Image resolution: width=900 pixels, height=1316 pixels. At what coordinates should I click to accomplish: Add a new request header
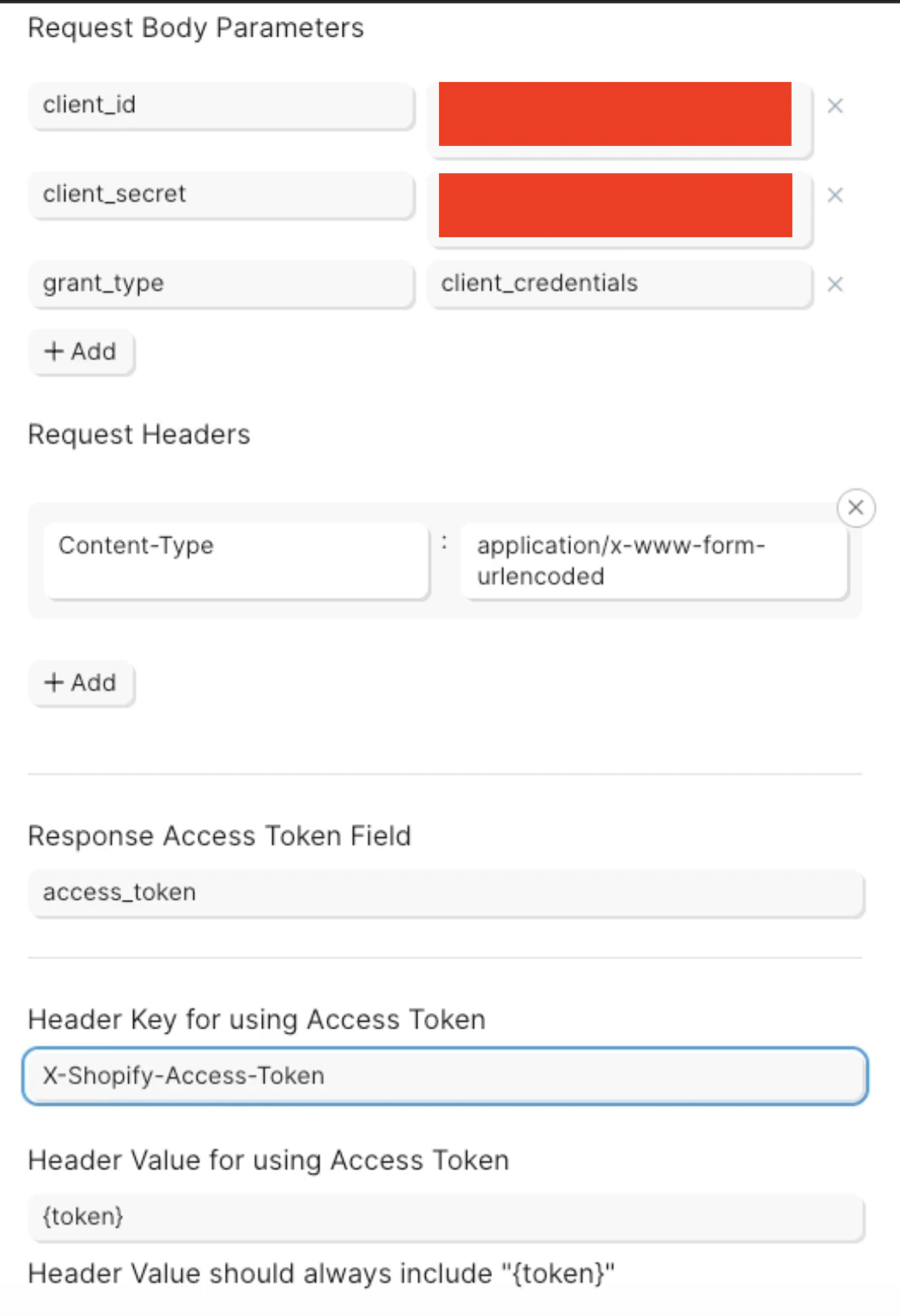coord(81,683)
